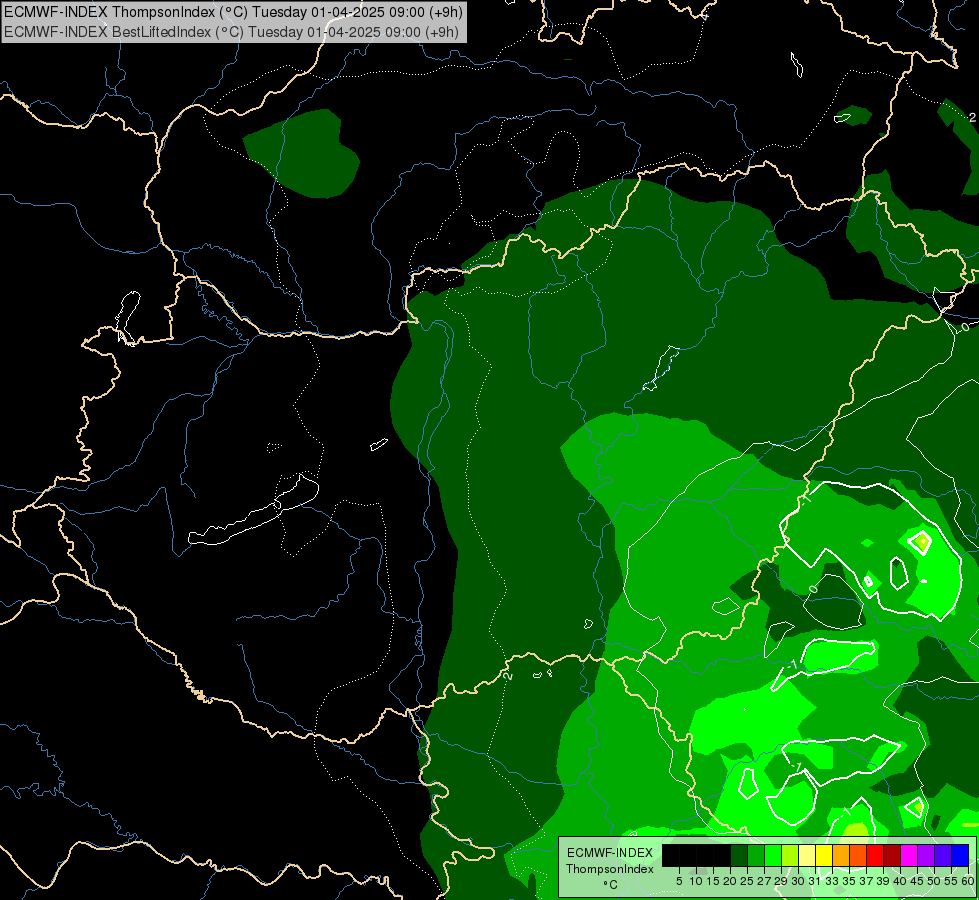Pick the pure yellow 31–33 legend swatch

(824, 856)
